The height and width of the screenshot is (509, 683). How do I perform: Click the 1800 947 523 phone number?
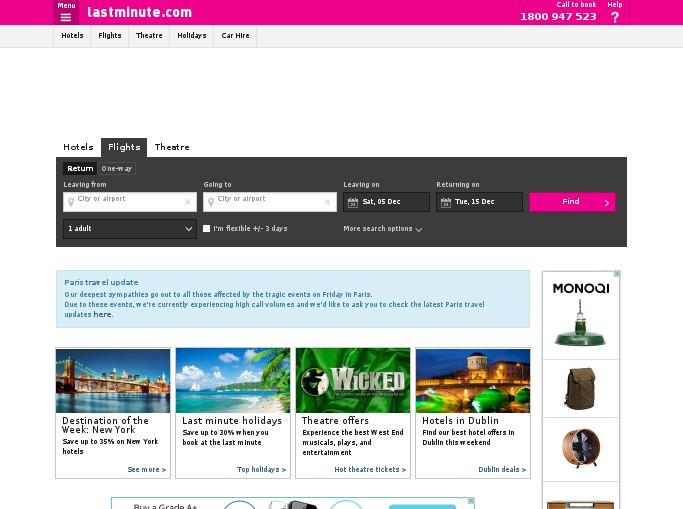(x=558, y=17)
